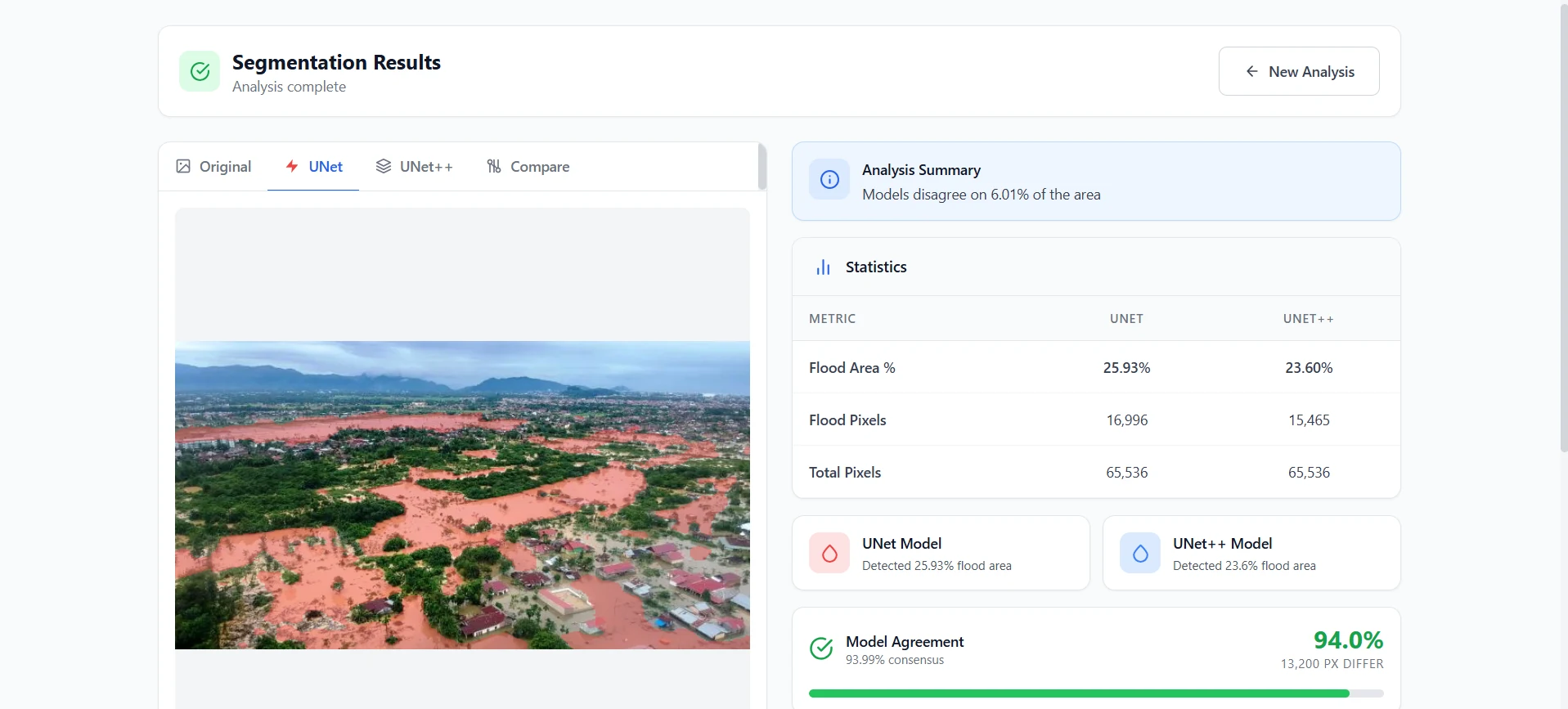
Task: Click the UNet Model card
Action: pyautogui.click(x=941, y=553)
